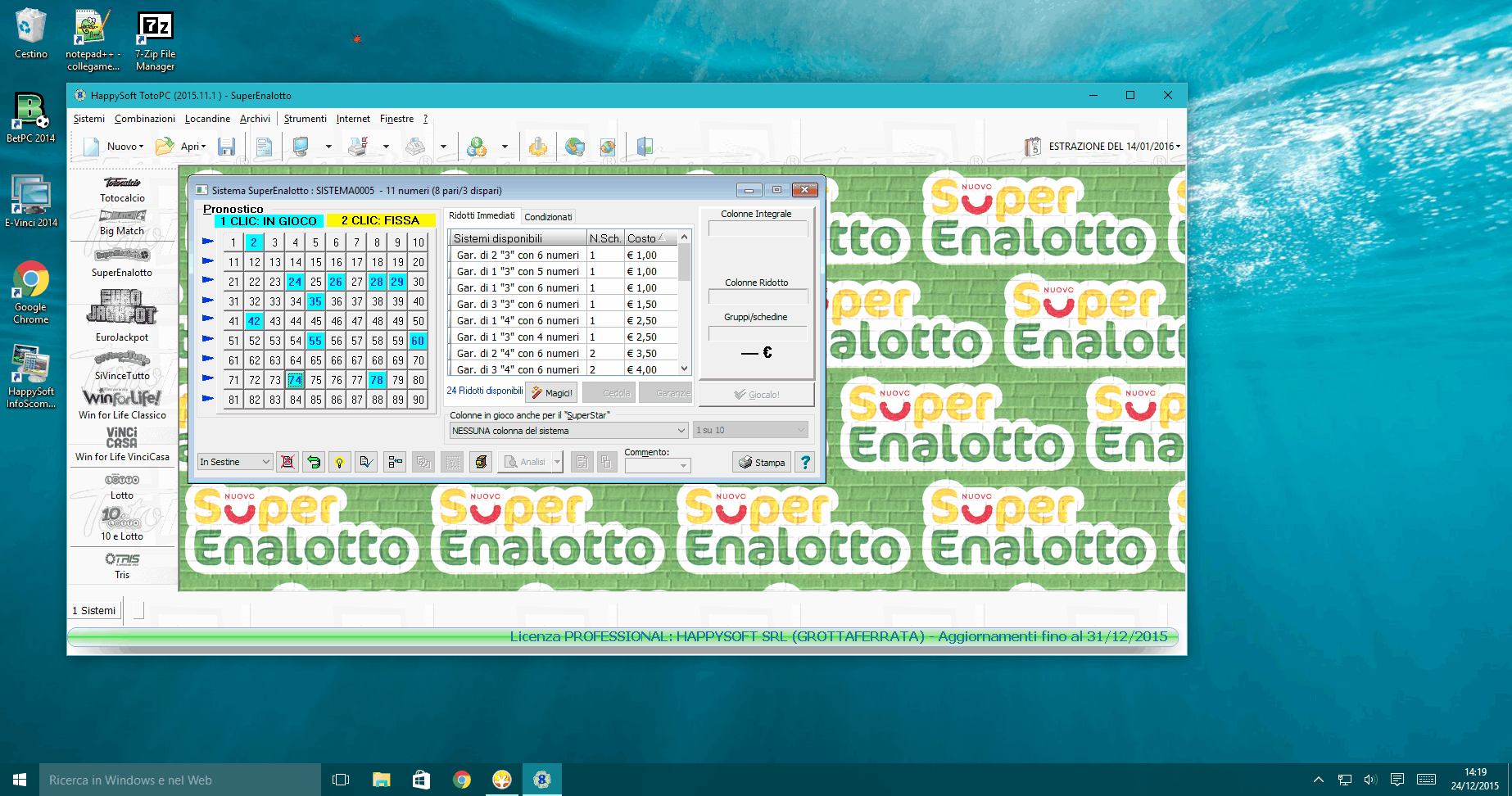Toggle number 2 in the Pronostico grid
Image resolution: width=1512 pixels, height=796 pixels.
point(254,242)
